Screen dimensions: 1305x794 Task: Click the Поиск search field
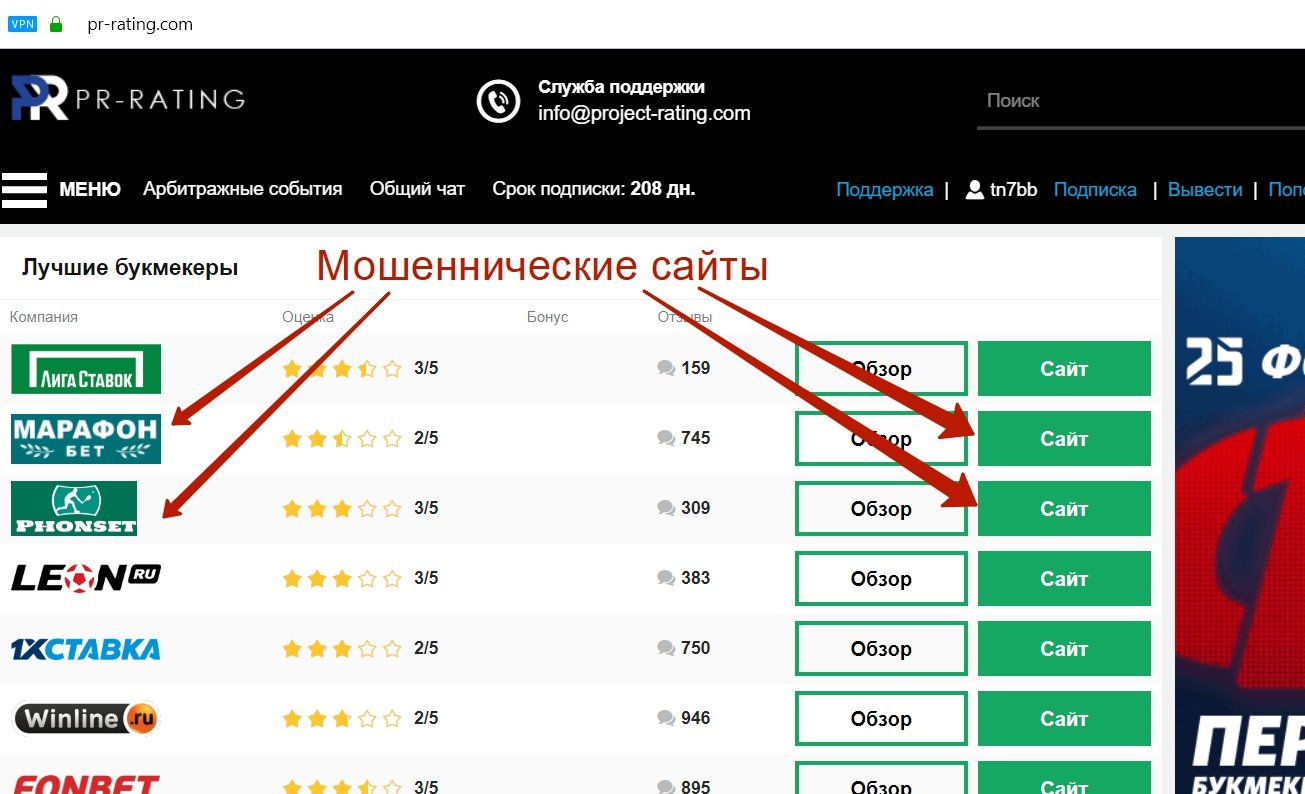[x=1141, y=101]
